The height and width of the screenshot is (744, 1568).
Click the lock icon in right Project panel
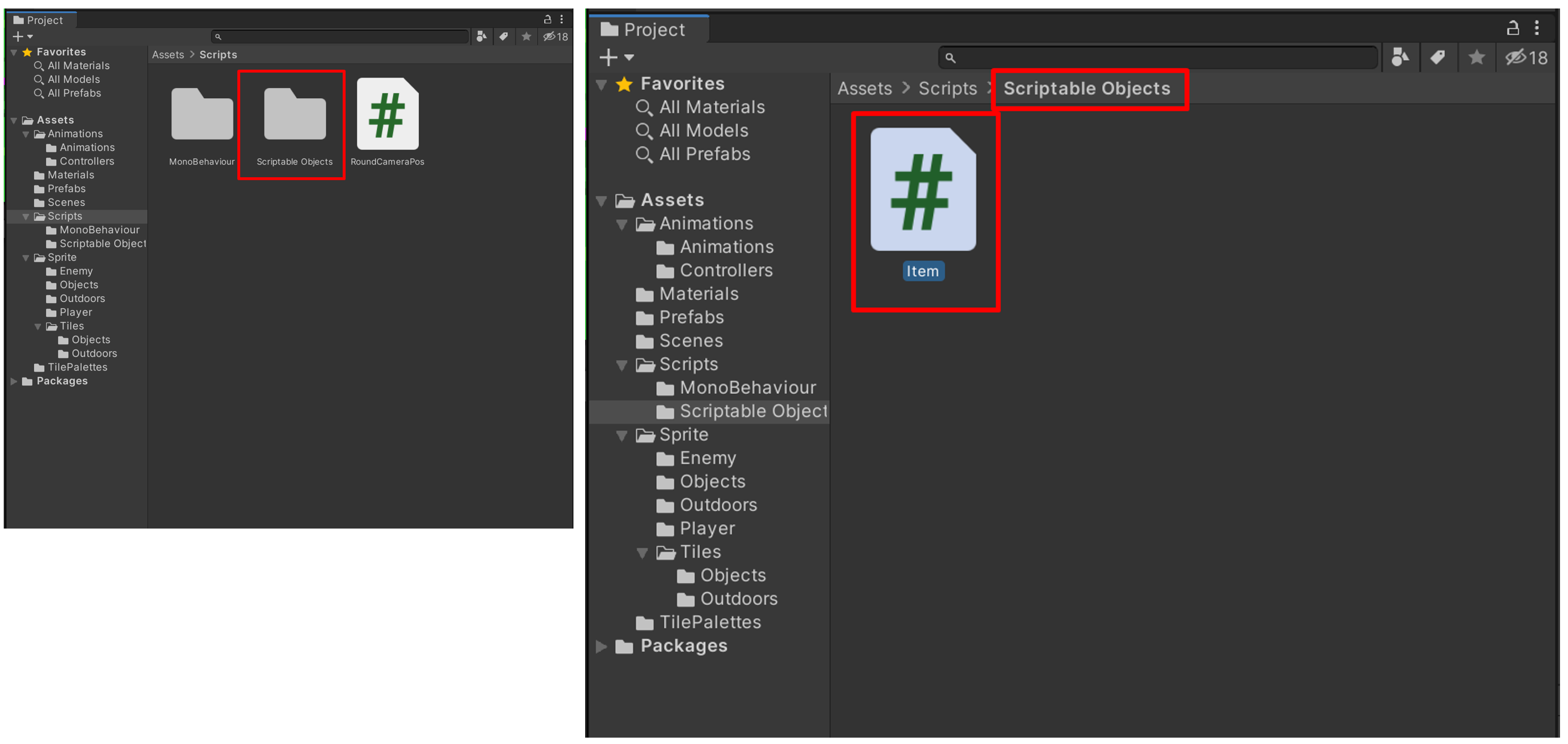click(x=1513, y=28)
